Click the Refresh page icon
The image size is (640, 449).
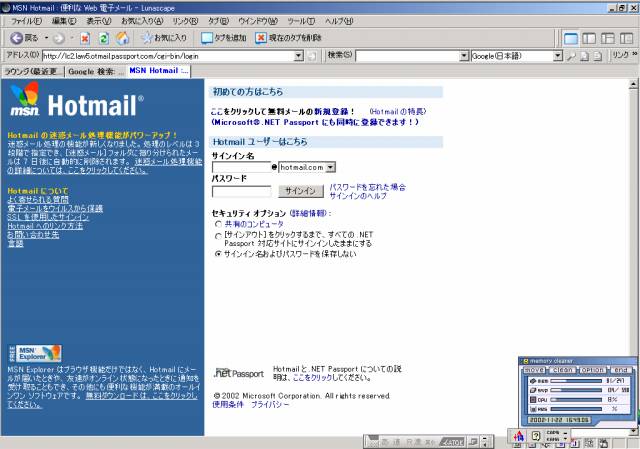click(x=104, y=38)
